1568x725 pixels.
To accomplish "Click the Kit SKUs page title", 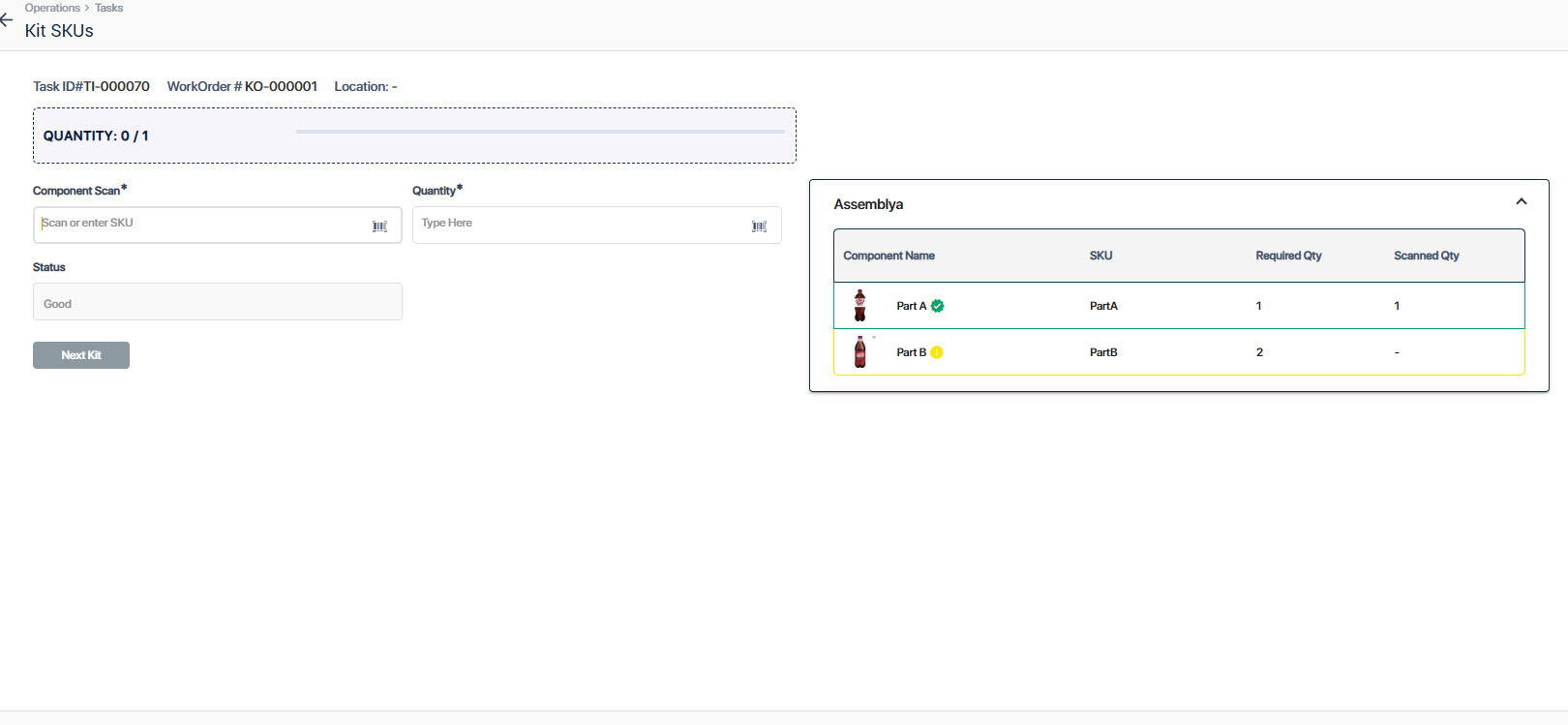I will point(59,31).
